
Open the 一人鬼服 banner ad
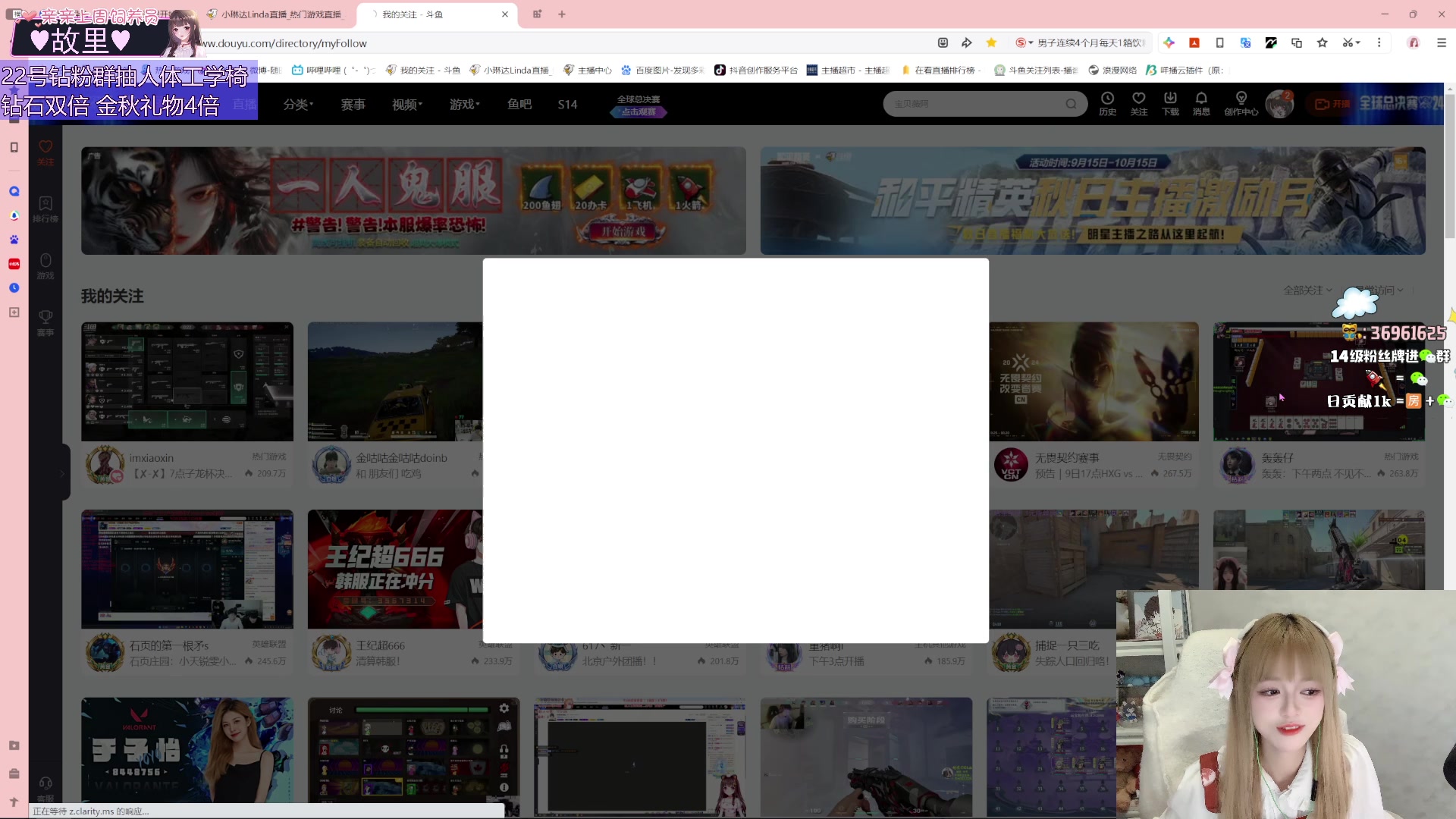413,200
